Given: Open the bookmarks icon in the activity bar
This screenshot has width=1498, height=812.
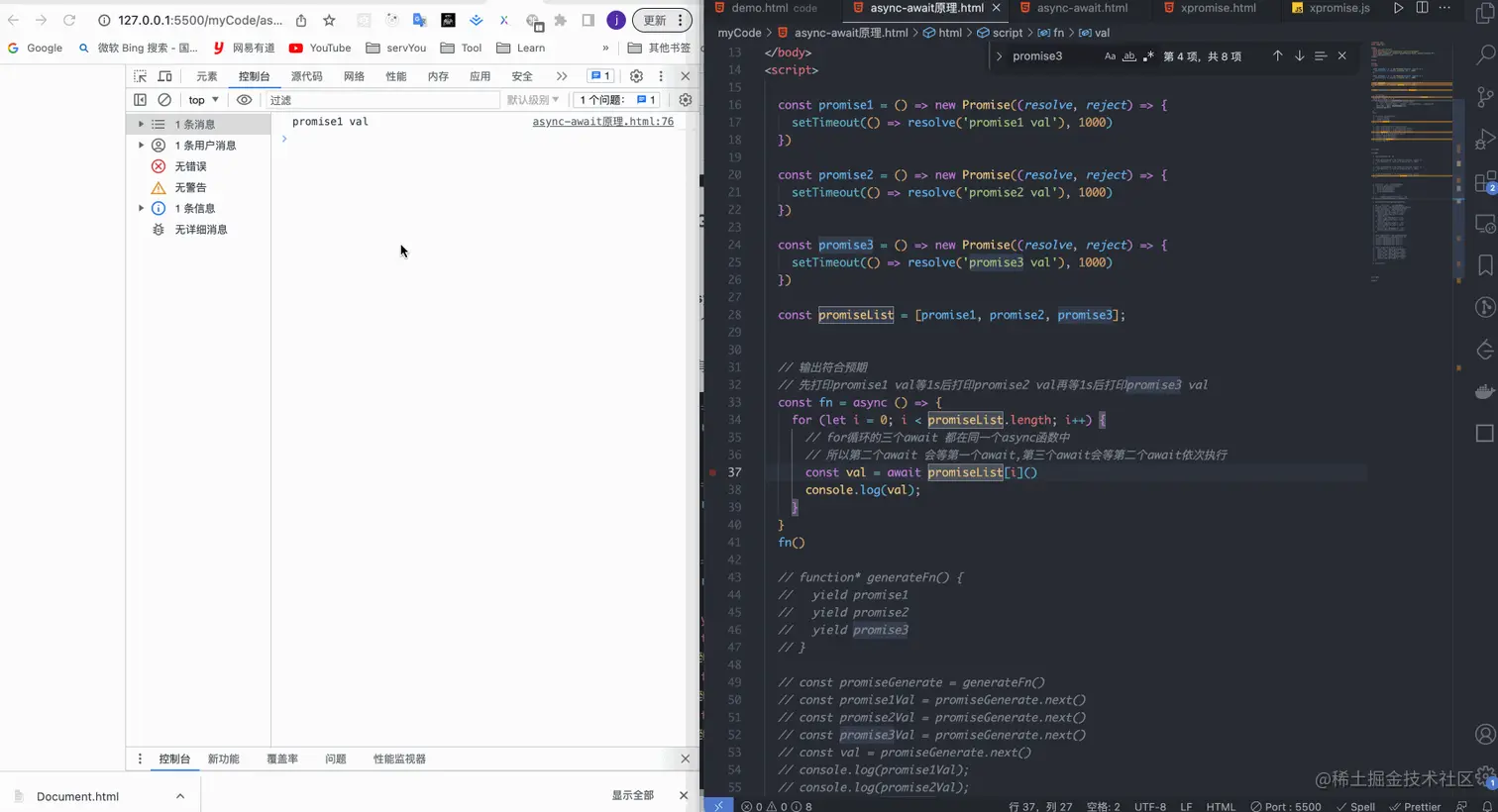Looking at the screenshot, I should click(1484, 265).
